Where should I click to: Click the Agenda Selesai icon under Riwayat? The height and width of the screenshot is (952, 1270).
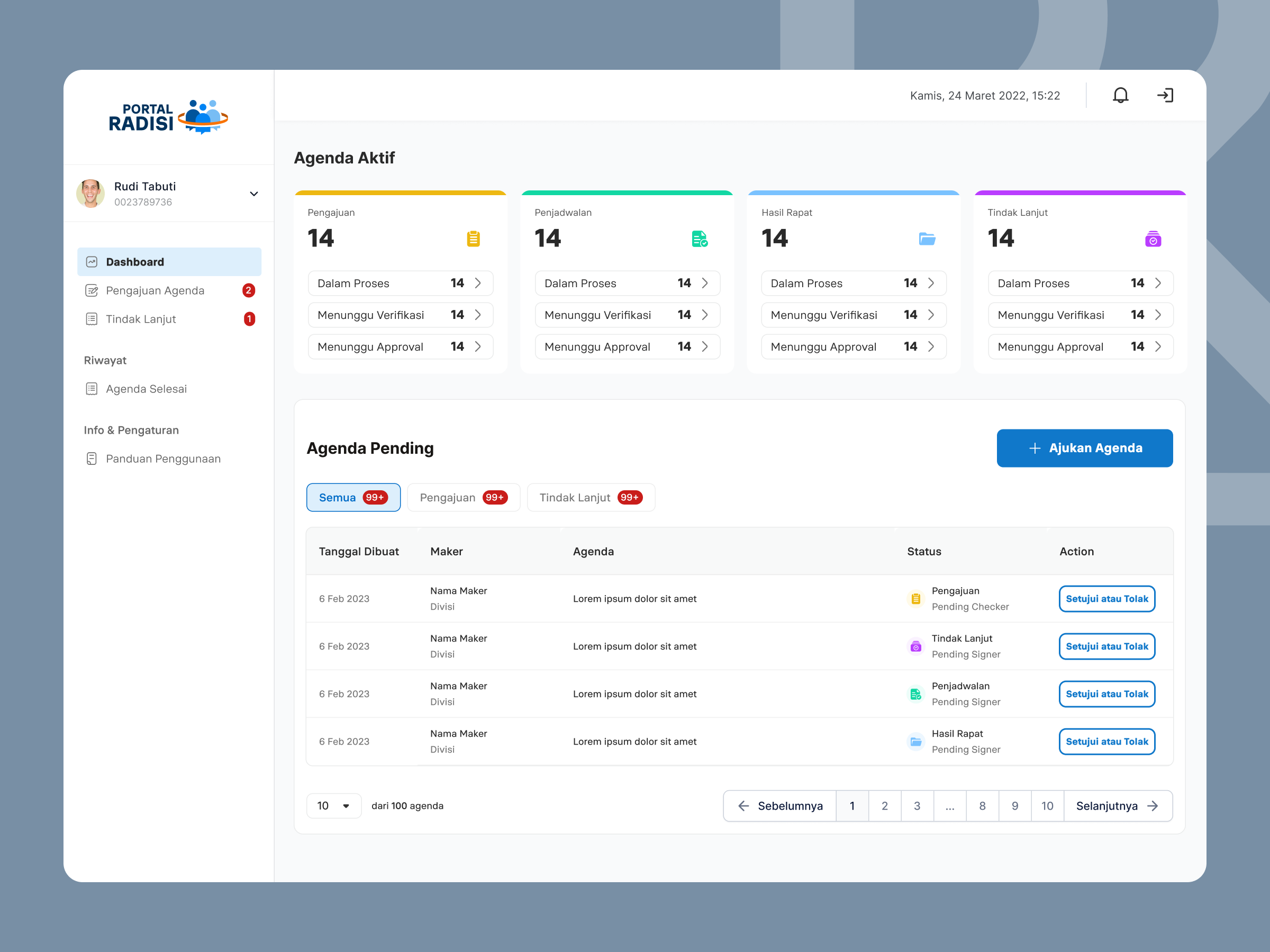(x=93, y=389)
